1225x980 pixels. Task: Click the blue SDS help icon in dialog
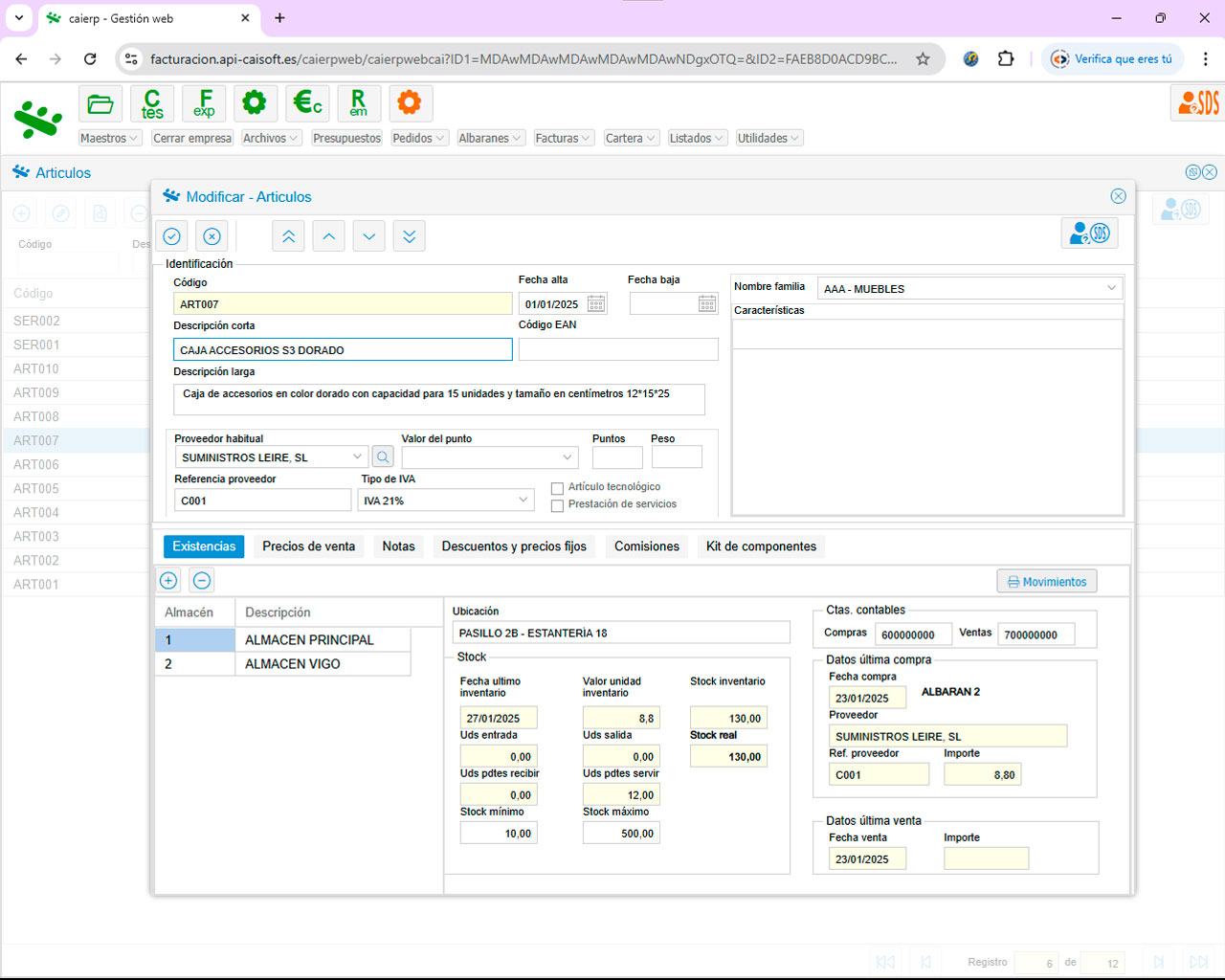[1090, 234]
